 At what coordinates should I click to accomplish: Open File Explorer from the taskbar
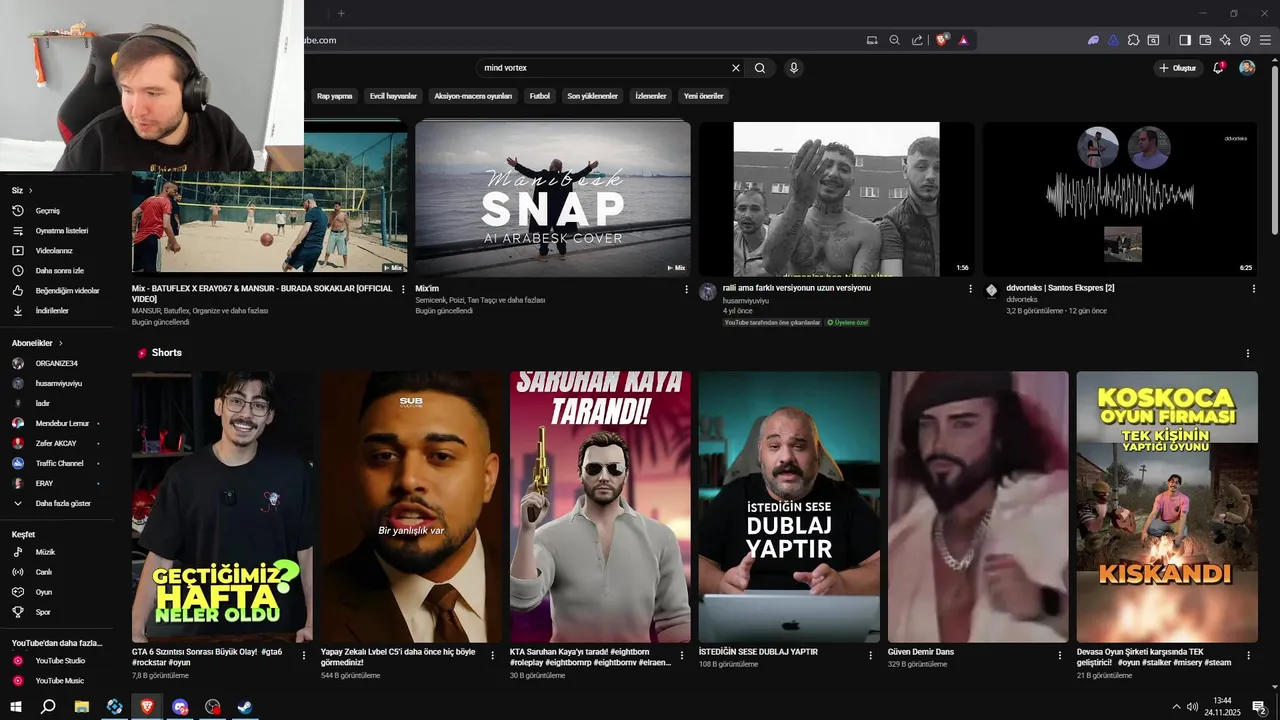(x=82, y=706)
